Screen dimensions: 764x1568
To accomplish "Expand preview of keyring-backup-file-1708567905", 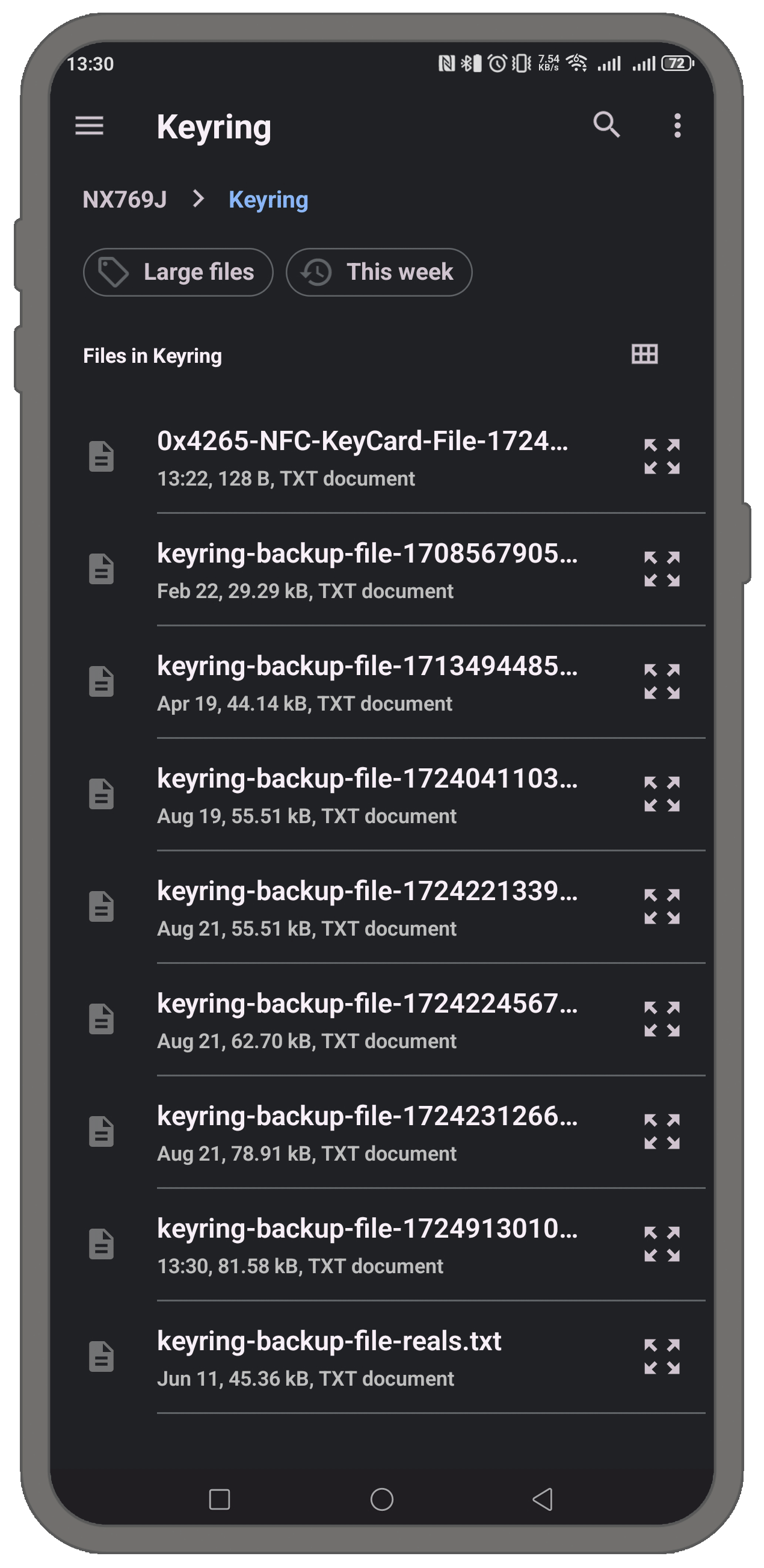I will (x=662, y=569).
